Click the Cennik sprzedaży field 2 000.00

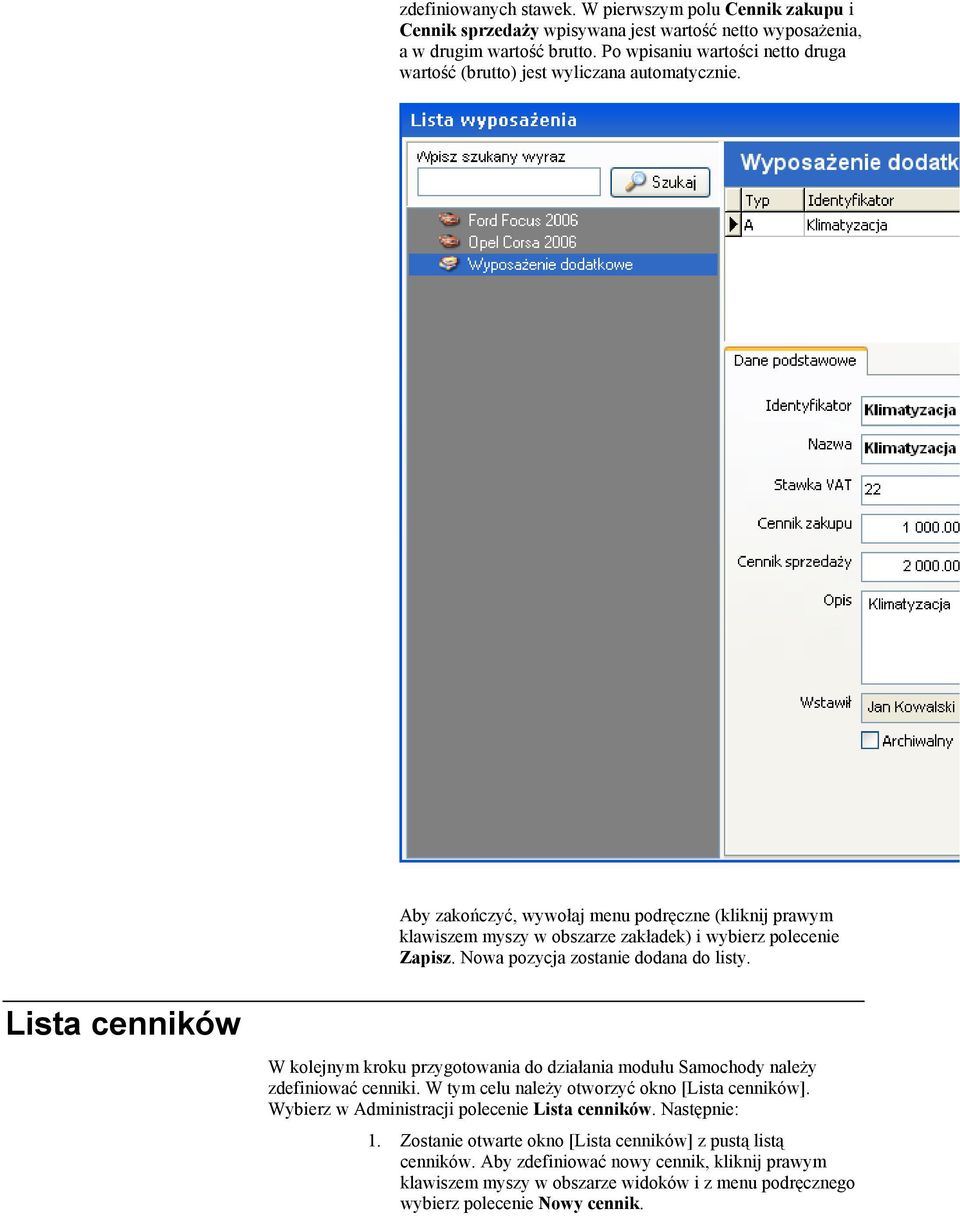(910, 566)
